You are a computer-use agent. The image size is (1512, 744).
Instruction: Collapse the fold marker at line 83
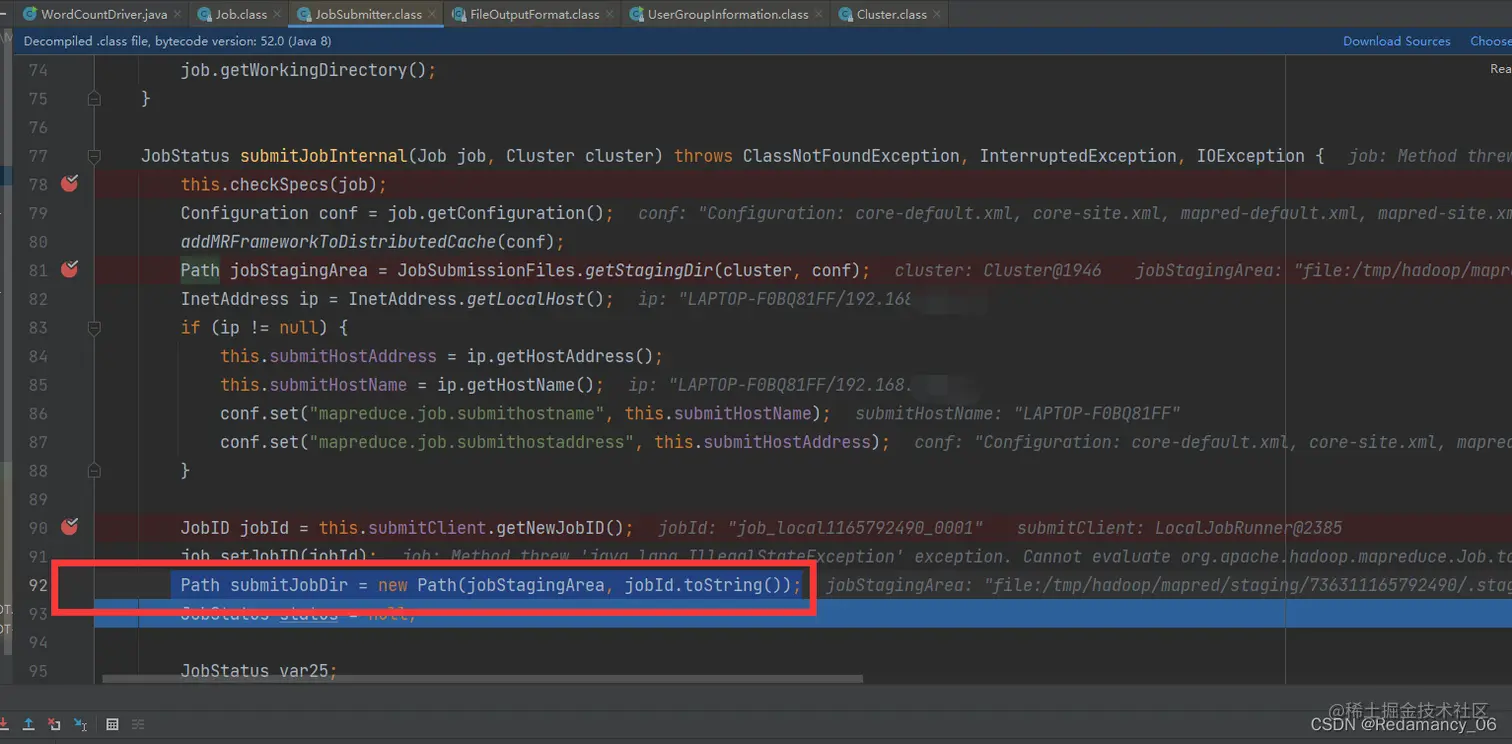pyautogui.click(x=94, y=327)
